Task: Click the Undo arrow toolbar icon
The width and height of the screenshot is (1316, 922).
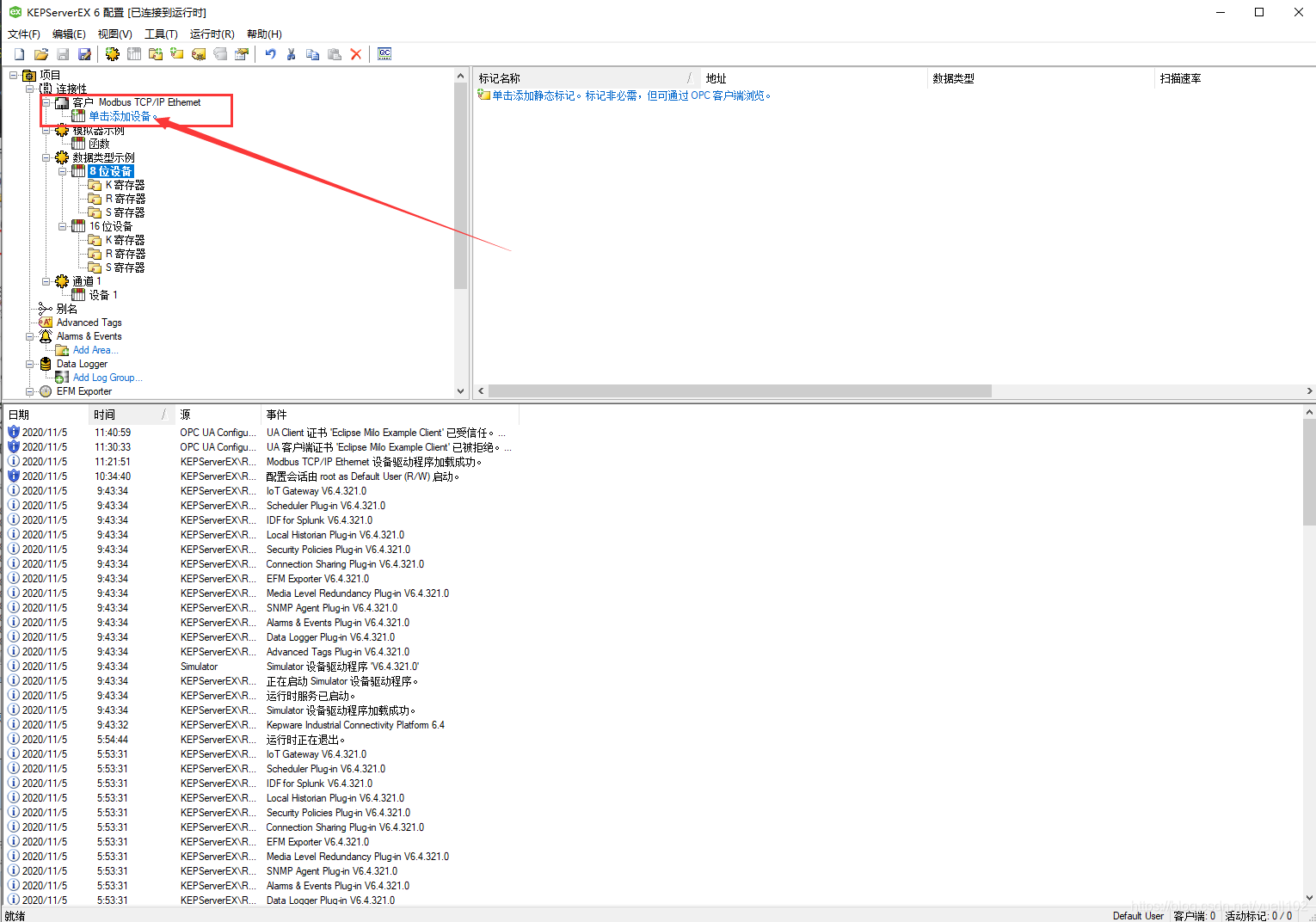Action: [270, 54]
